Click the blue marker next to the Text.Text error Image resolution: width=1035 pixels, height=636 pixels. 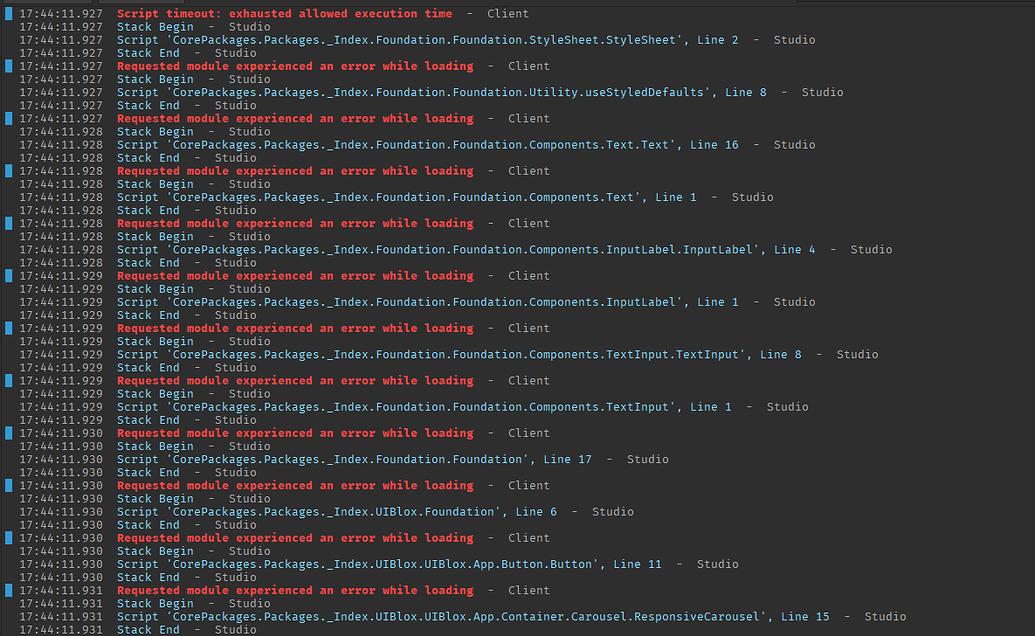(x=8, y=117)
